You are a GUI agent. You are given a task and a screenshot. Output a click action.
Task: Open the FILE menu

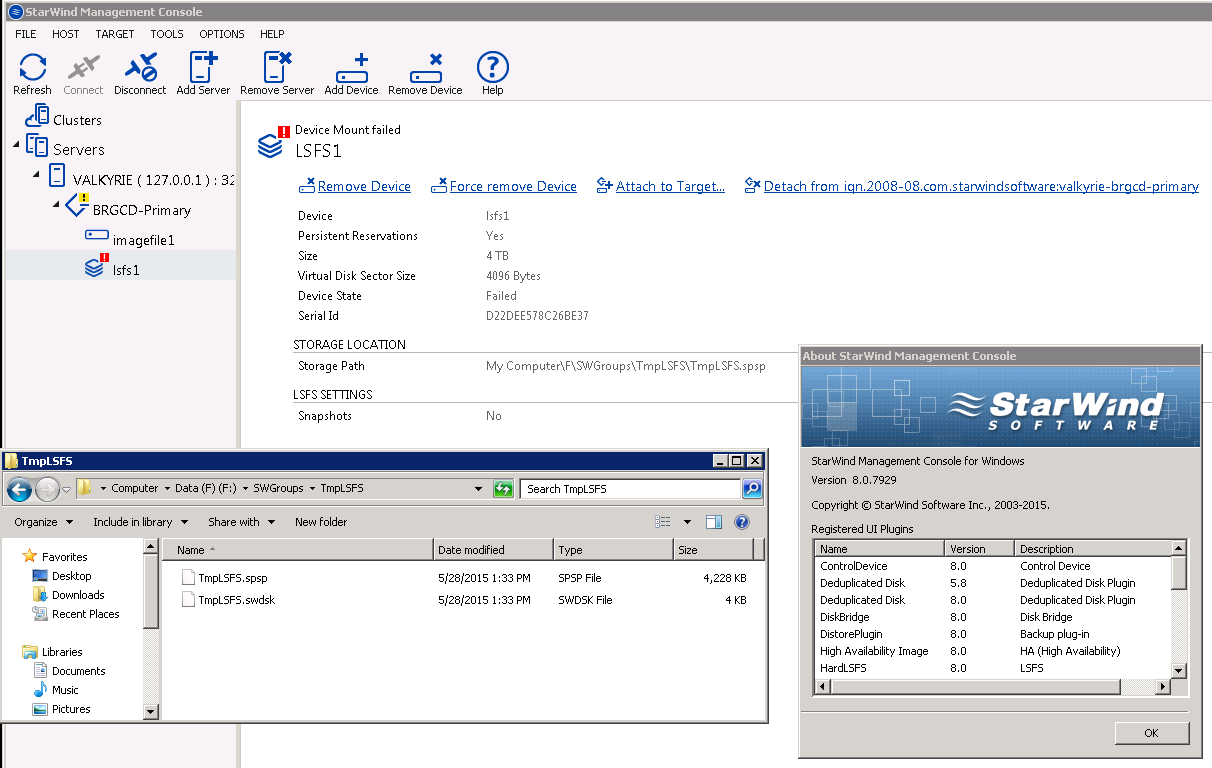tap(26, 34)
